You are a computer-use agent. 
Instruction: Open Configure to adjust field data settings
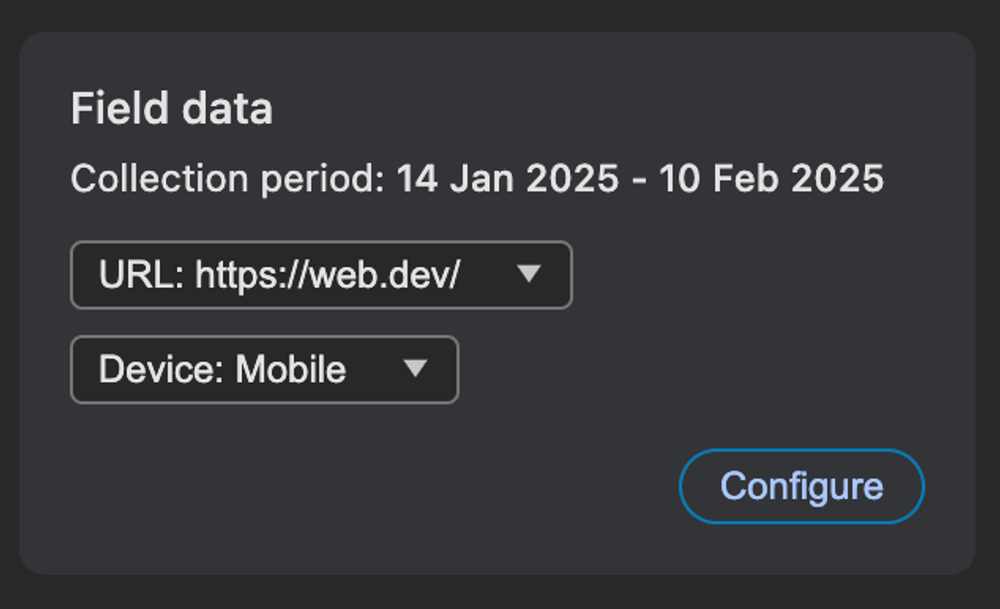coord(801,486)
